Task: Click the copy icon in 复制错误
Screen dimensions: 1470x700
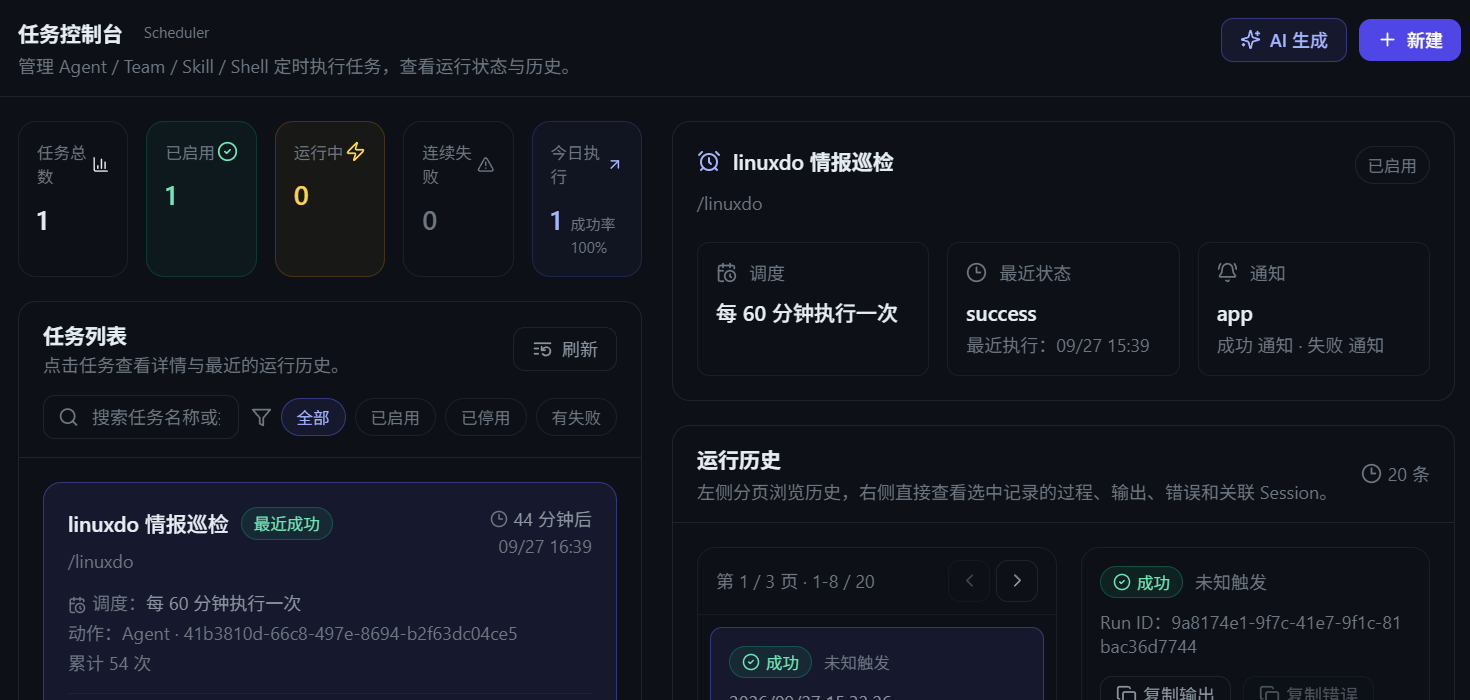Action: [1269, 693]
